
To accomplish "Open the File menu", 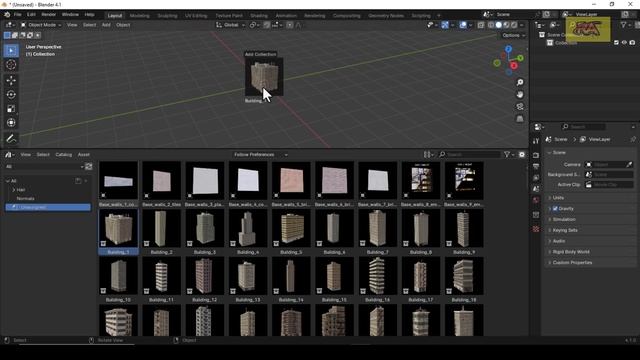I will [18, 15].
